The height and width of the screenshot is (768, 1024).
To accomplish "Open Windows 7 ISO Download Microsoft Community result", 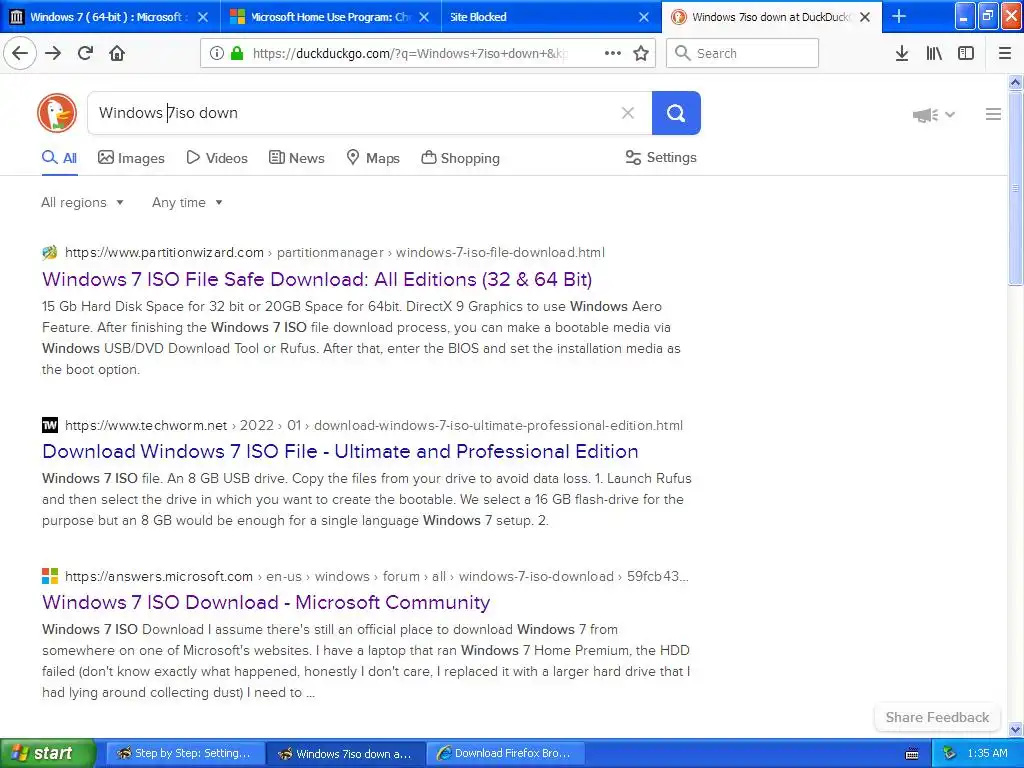I will (x=266, y=602).
